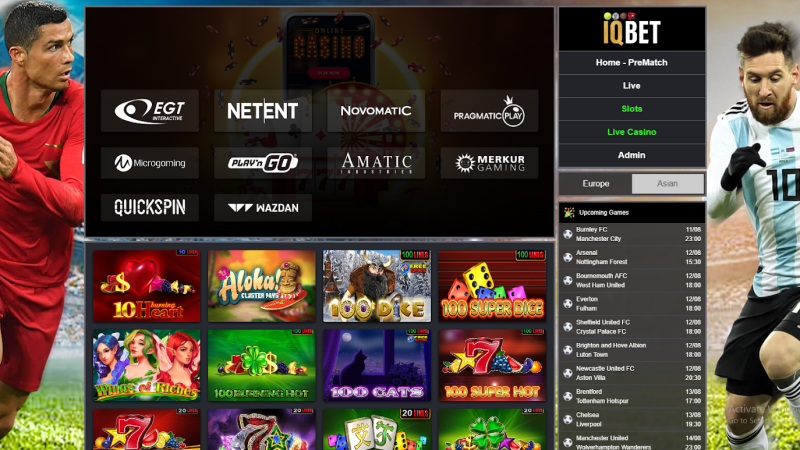The width and height of the screenshot is (800, 450).
Task: Open the Merkur Gaming provider logo
Action: (x=489, y=163)
